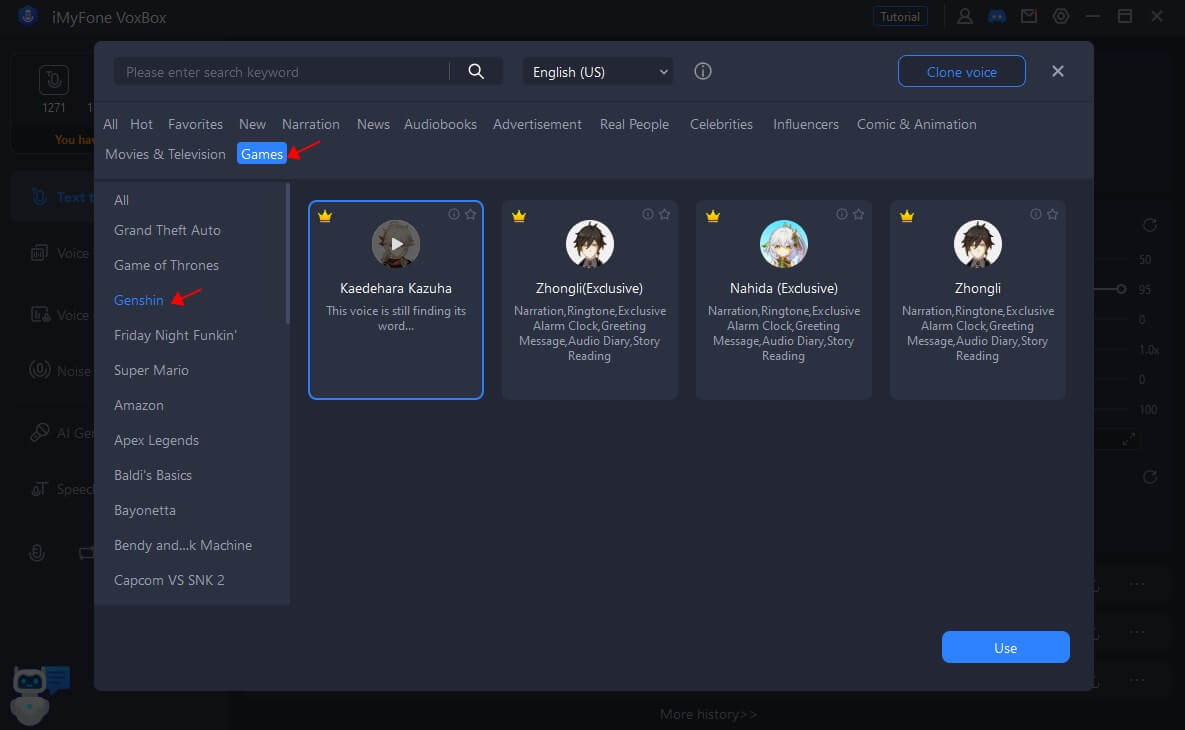Switch to the Favorites category tab
This screenshot has height=730, width=1185.
pos(195,124)
